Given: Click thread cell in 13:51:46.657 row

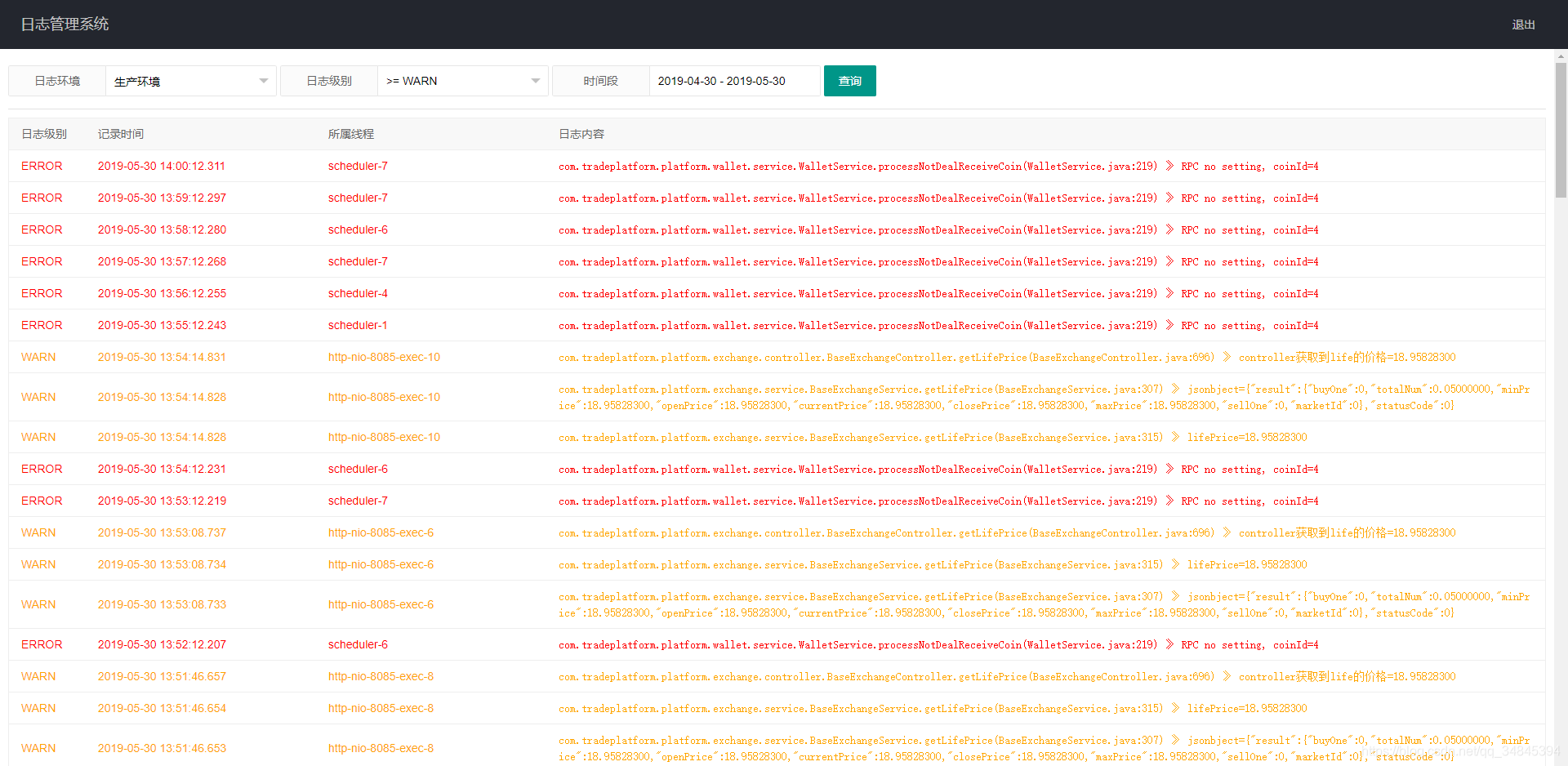Looking at the screenshot, I should pyautogui.click(x=381, y=676).
